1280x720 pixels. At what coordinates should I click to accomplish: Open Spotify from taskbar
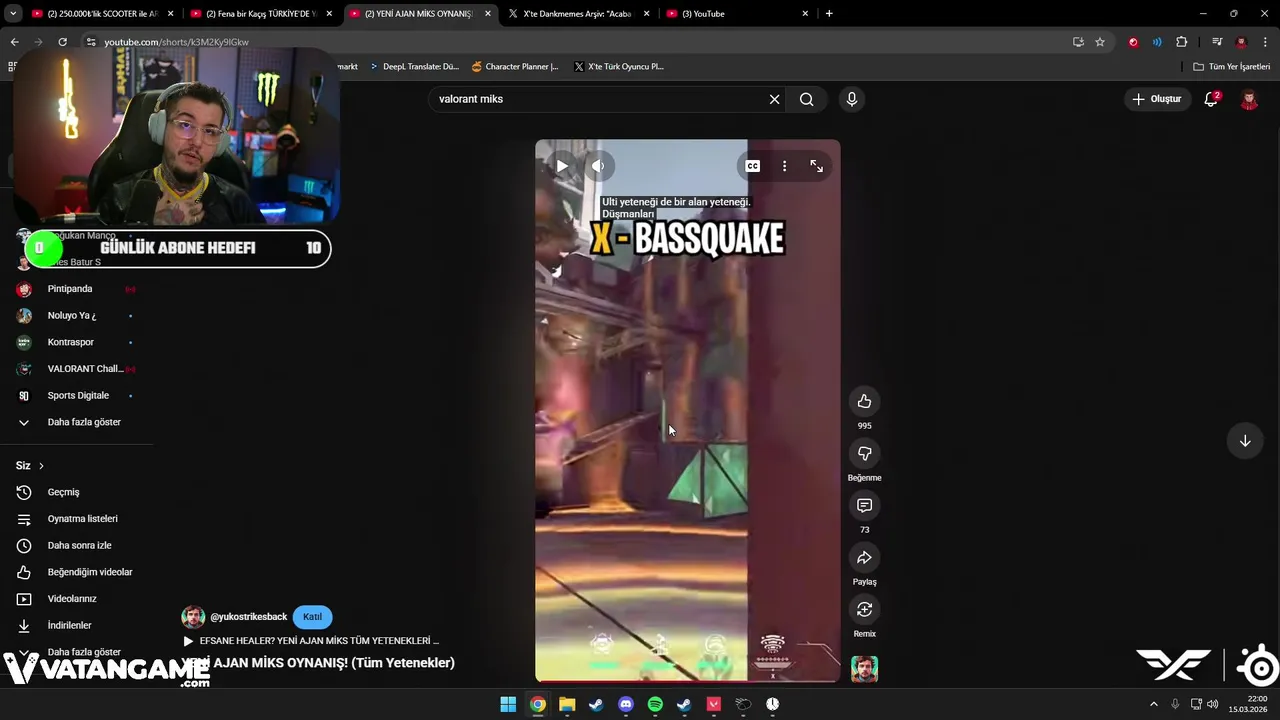point(655,704)
